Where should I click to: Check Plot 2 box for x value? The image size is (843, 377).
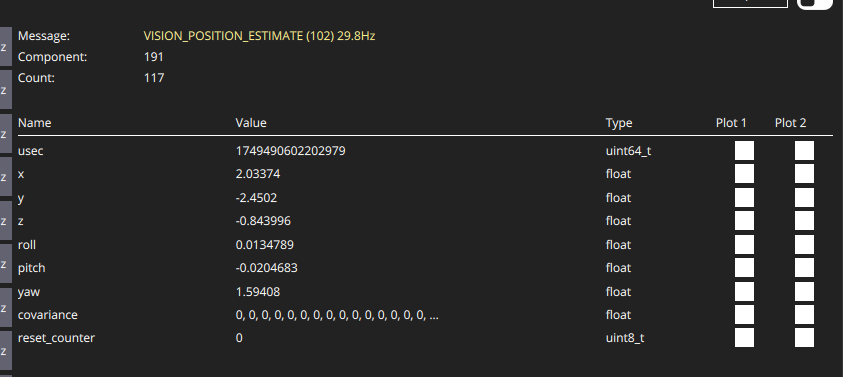tap(804, 174)
